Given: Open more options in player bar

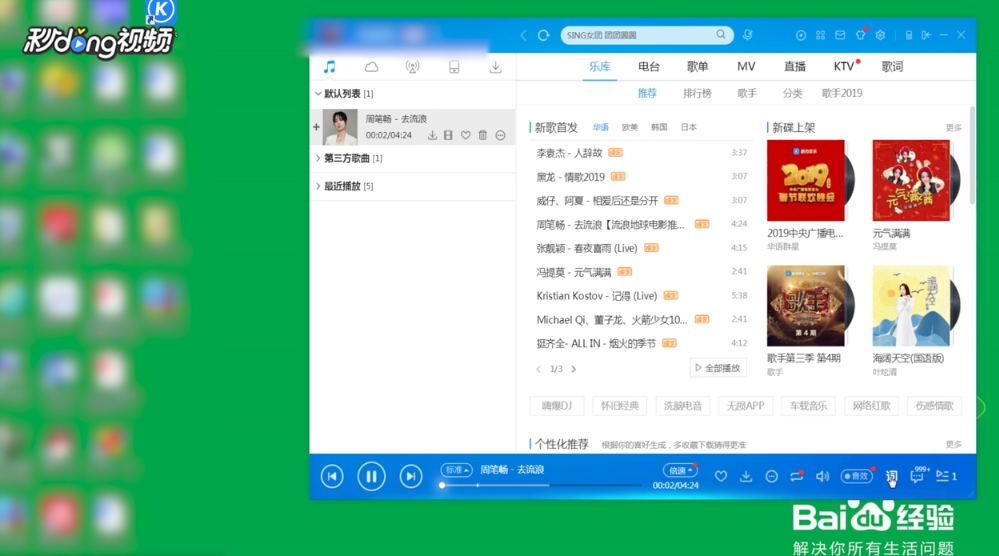Looking at the screenshot, I should 772,476.
